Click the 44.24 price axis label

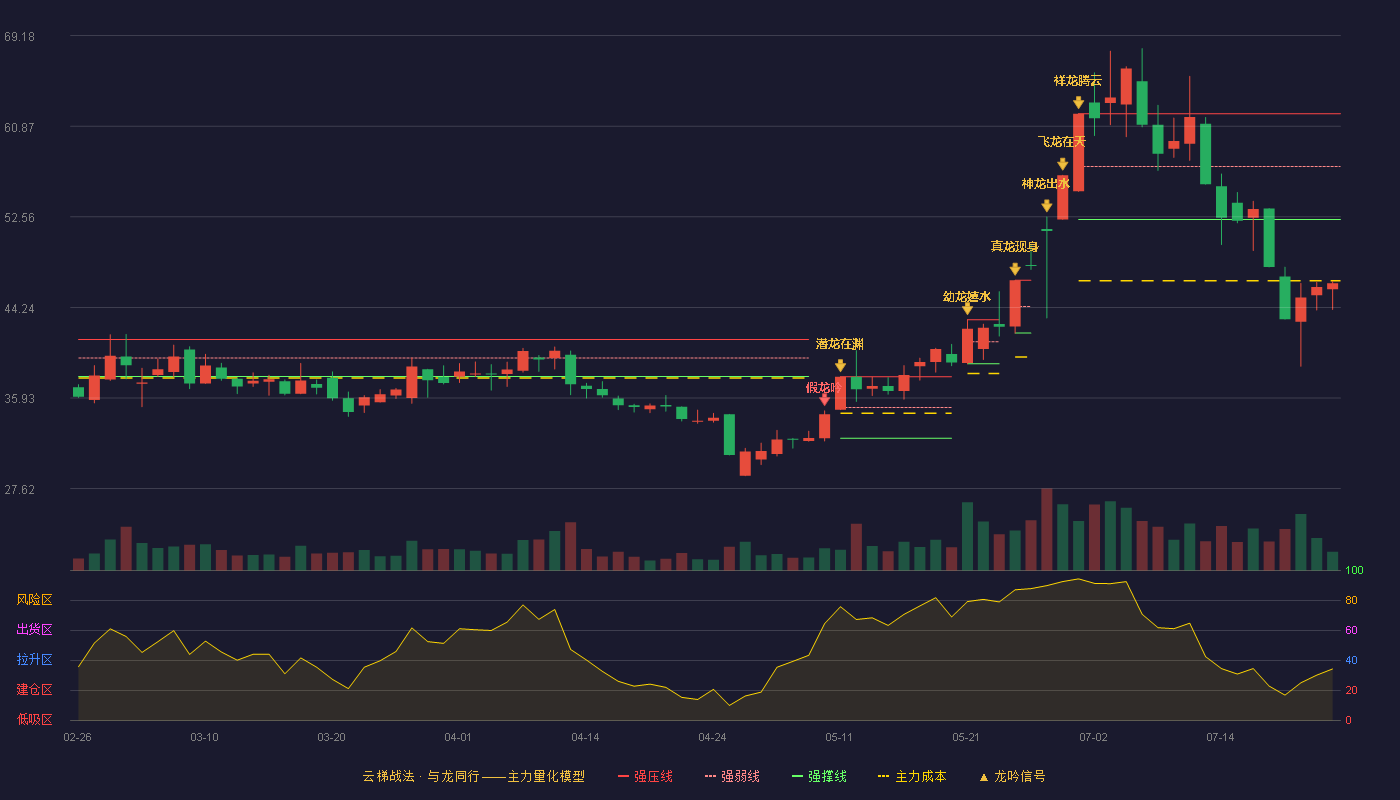click(x=19, y=308)
